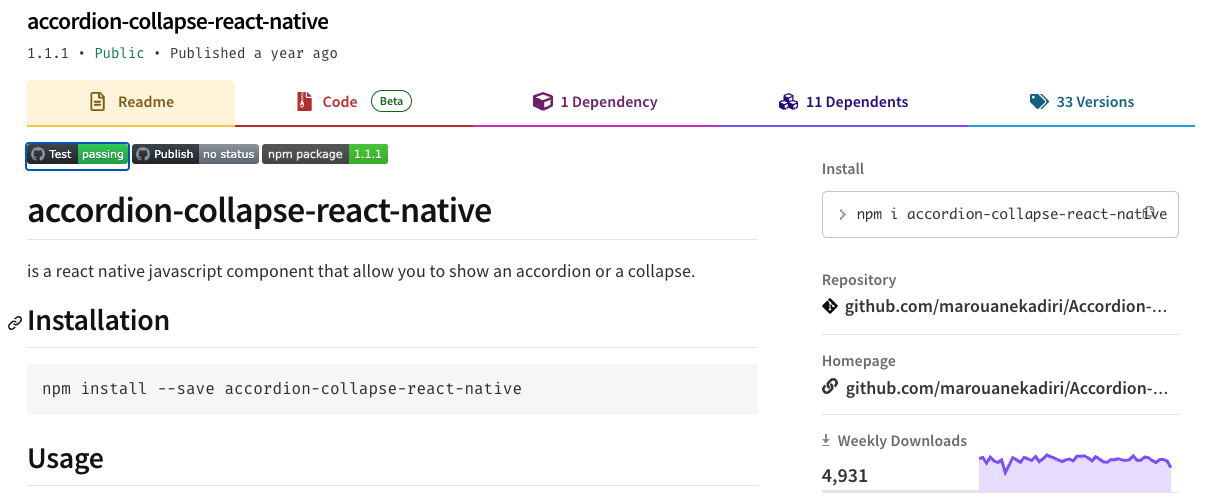This screenshot has width=1214, height=500.
Task: Click the Install section label
Action: (x=843, y=169)
